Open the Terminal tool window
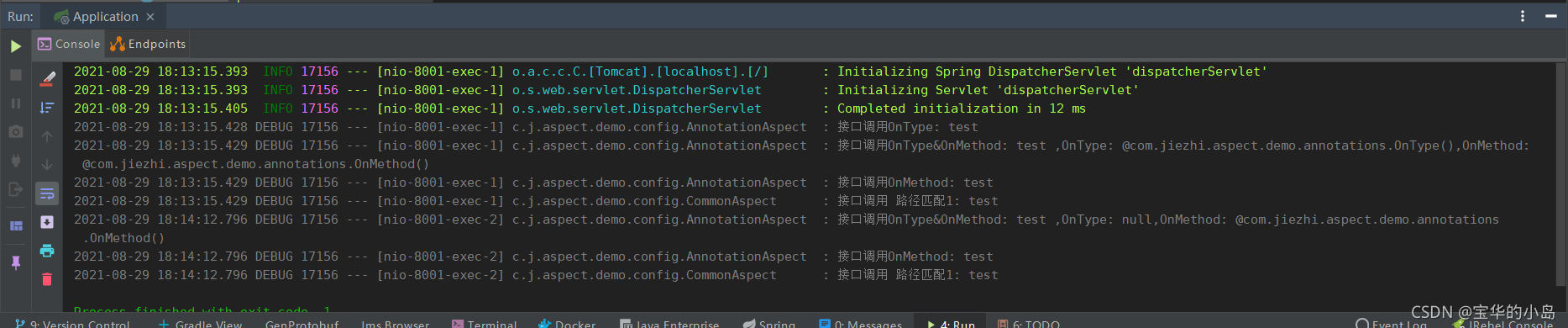Image resolution: width=1568 pixels, height=328 pixels. tap(484, 324)
